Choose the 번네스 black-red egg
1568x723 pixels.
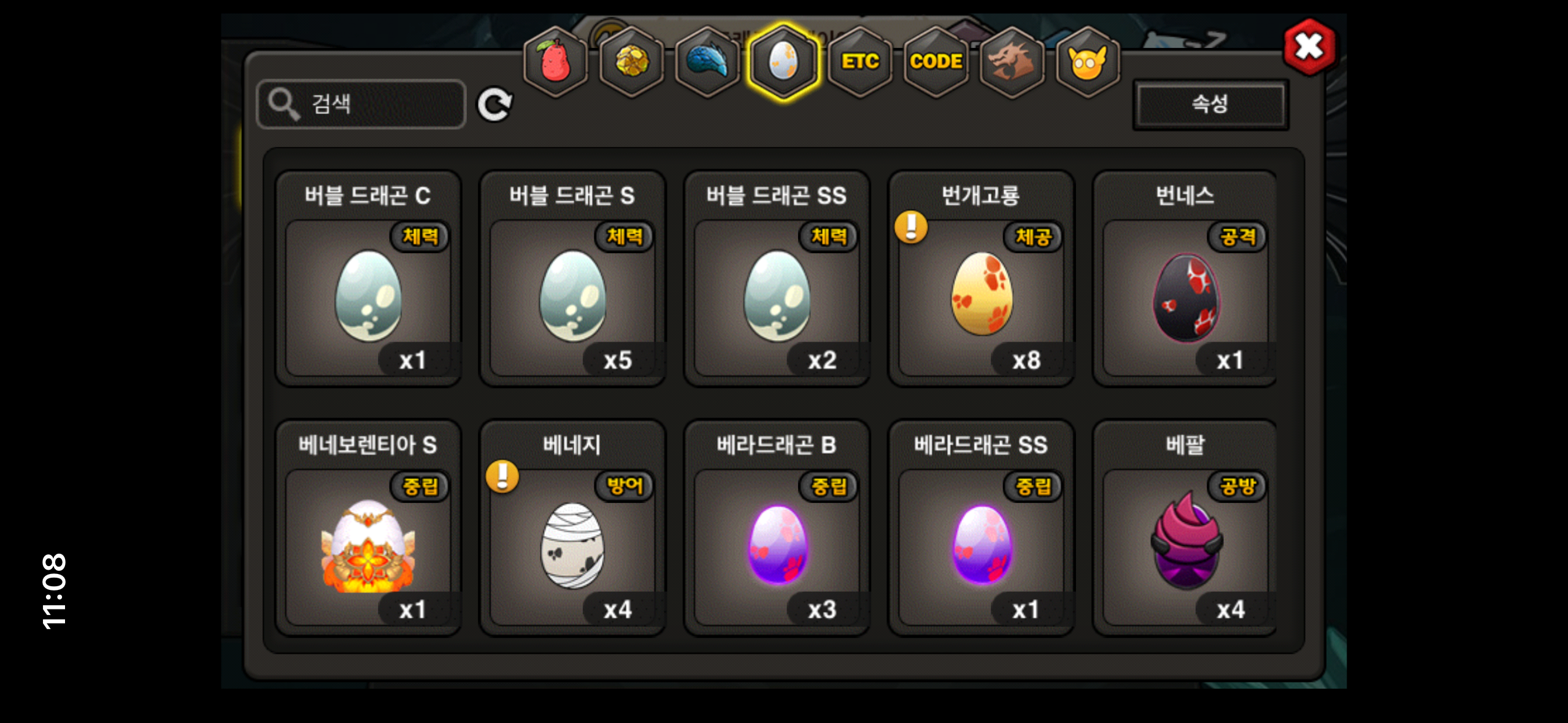point(1185,279)
